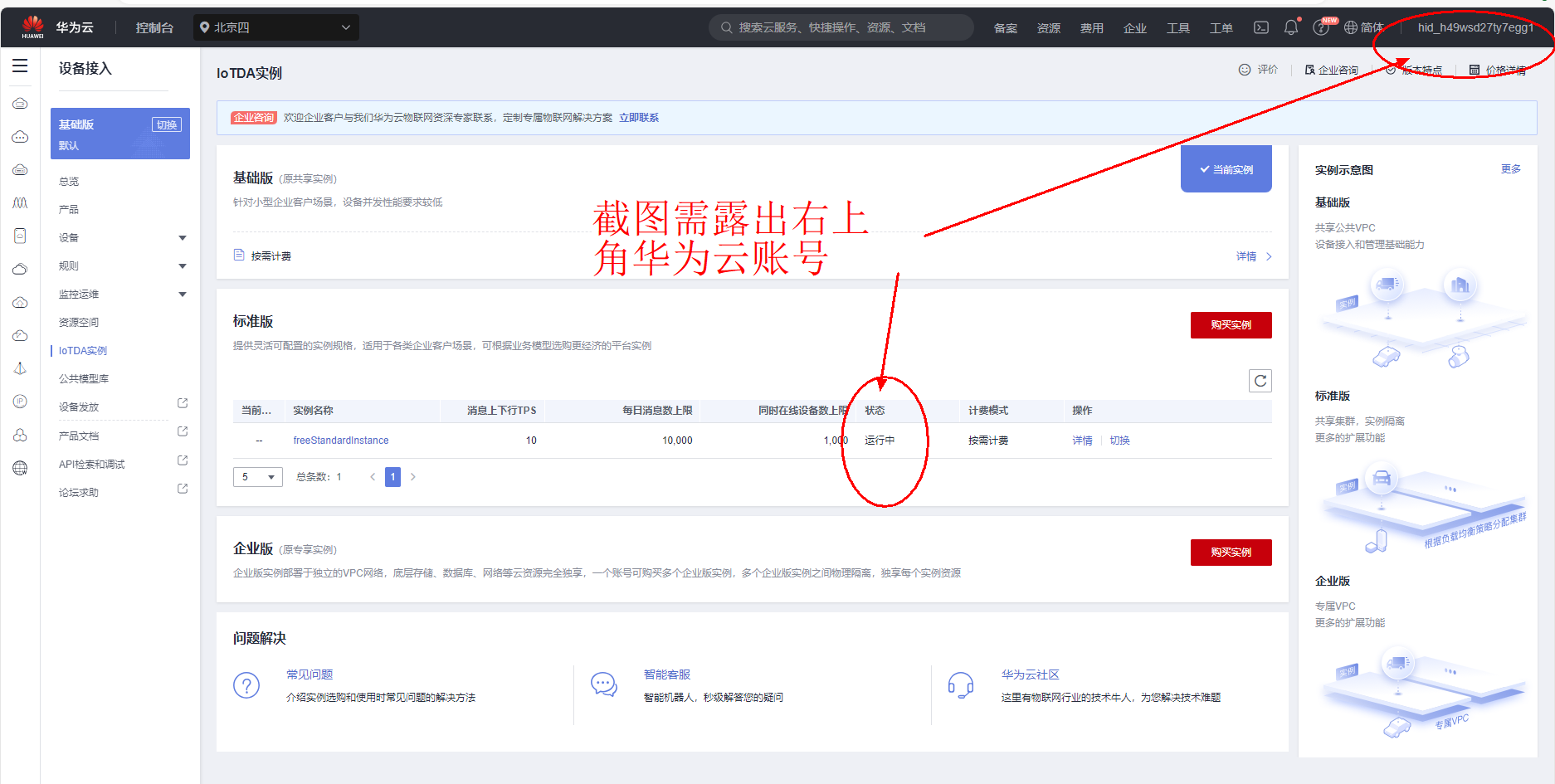Viewport: 1555px width, 784px height.
Task: Click the 华为云社区 headset icon
Action: tap(961, 685)
